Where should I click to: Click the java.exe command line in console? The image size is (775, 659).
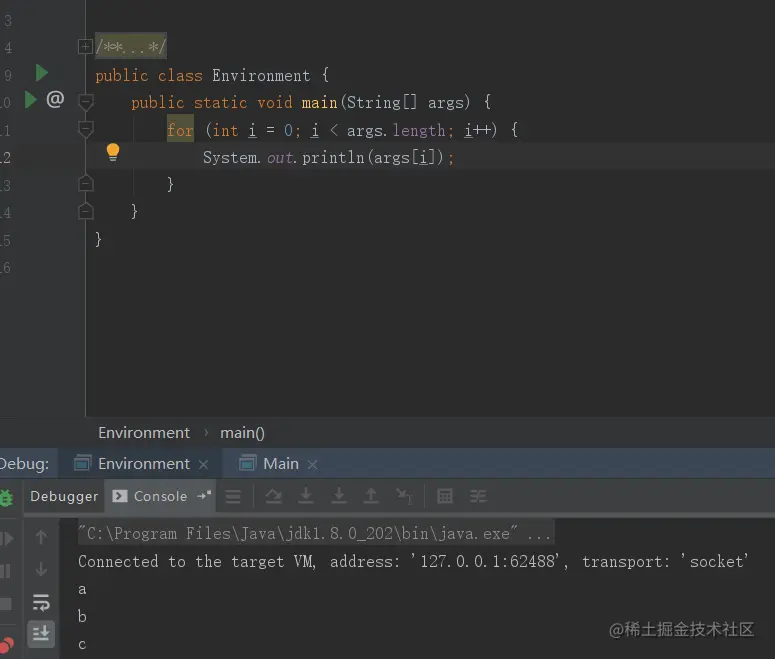pyautogui.click(x=314, y=534)
